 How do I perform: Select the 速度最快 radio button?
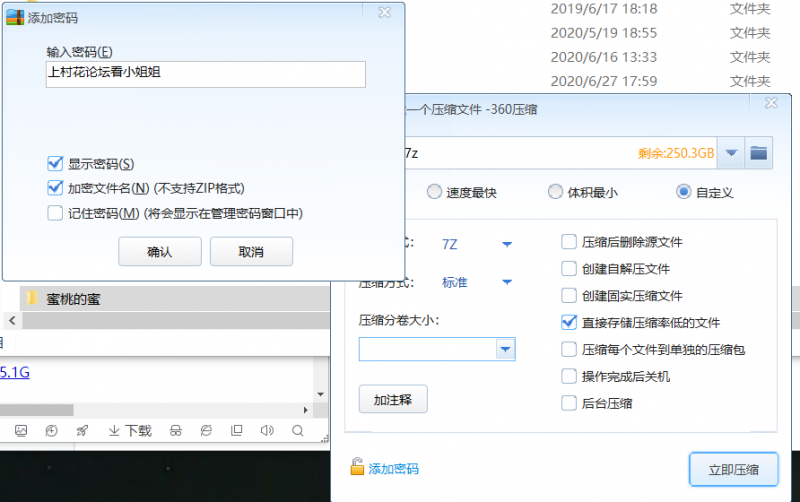[434, 192]
